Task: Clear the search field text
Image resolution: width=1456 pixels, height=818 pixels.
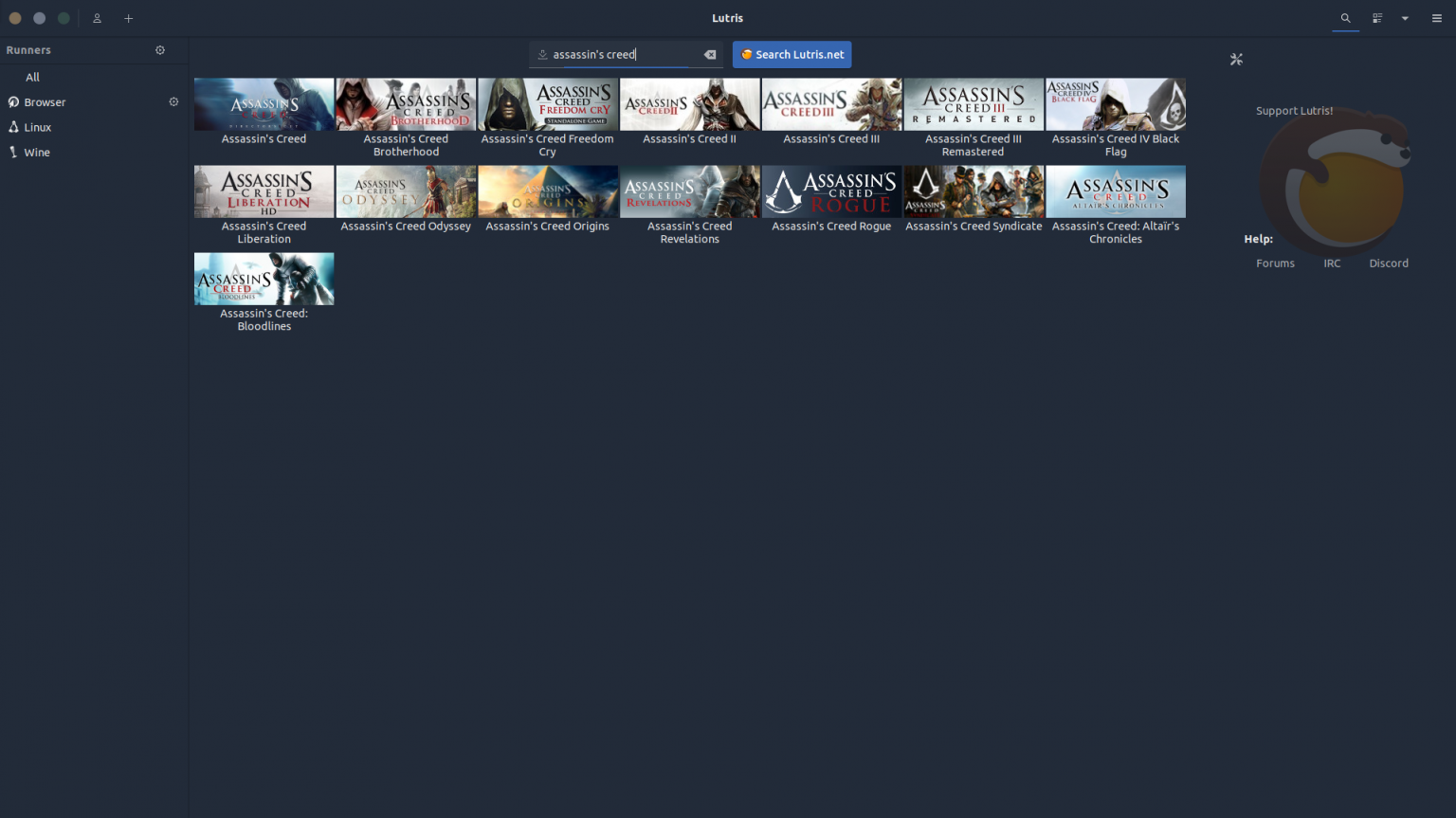Action: tap(710, 55)
